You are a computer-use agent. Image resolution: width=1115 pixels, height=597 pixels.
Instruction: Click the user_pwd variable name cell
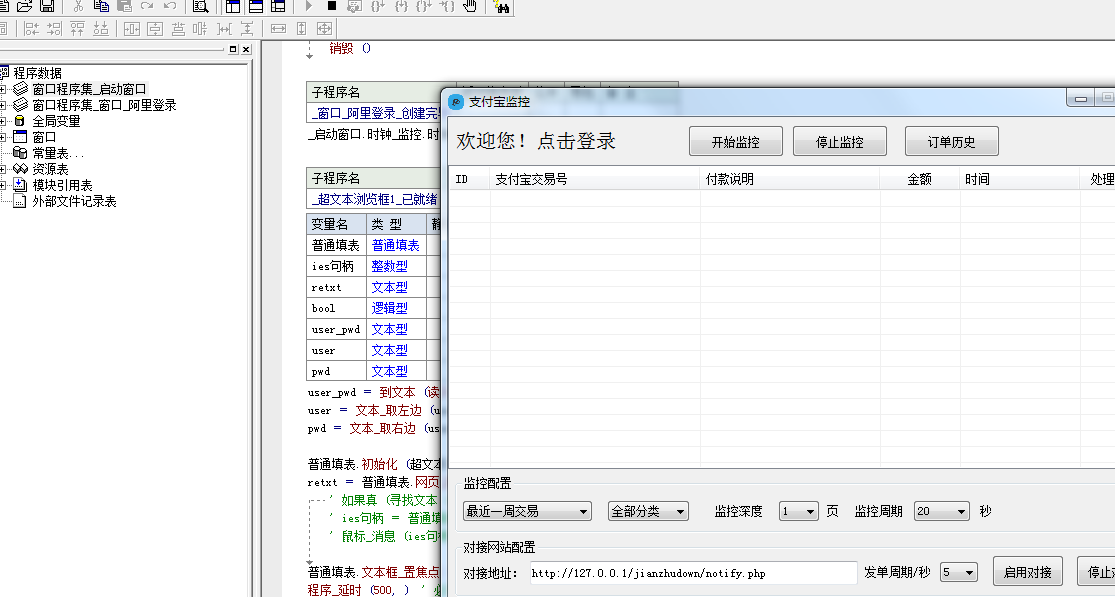(x=336, y=329)
